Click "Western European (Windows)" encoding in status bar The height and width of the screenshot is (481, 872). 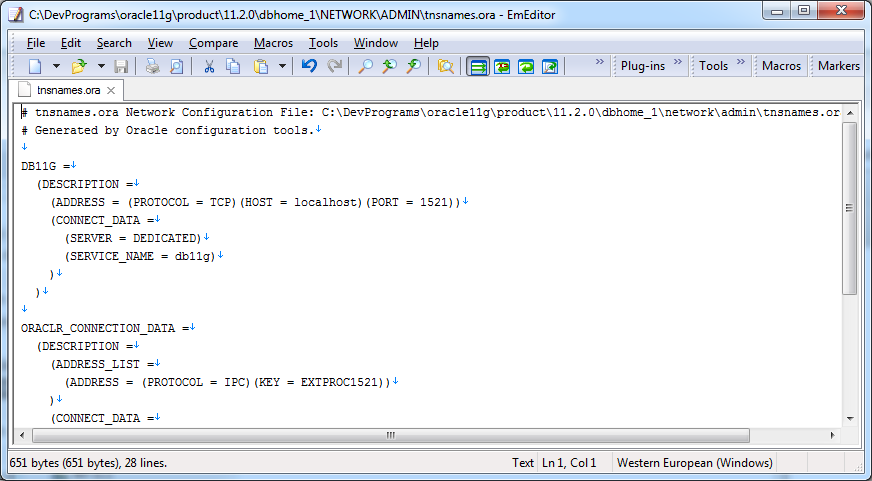point(695,463)
